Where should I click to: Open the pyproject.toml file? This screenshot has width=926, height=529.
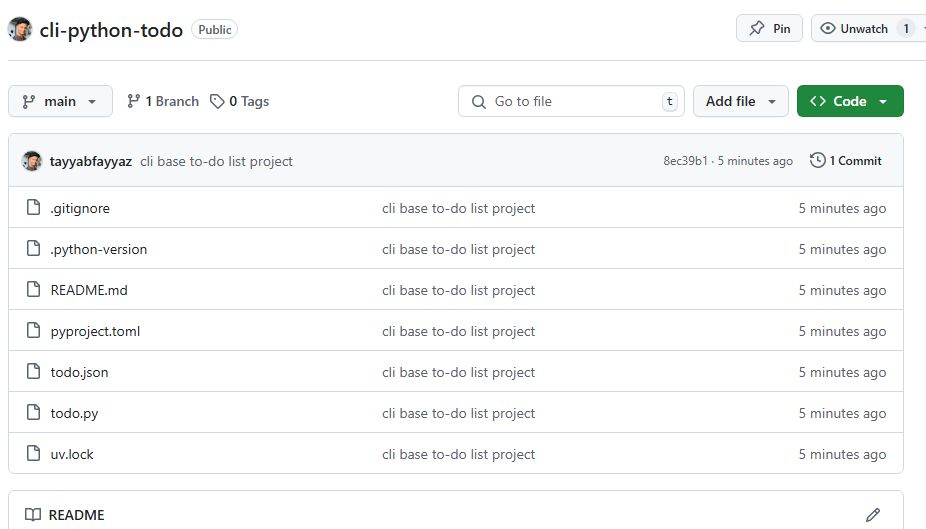click(95, 331)
